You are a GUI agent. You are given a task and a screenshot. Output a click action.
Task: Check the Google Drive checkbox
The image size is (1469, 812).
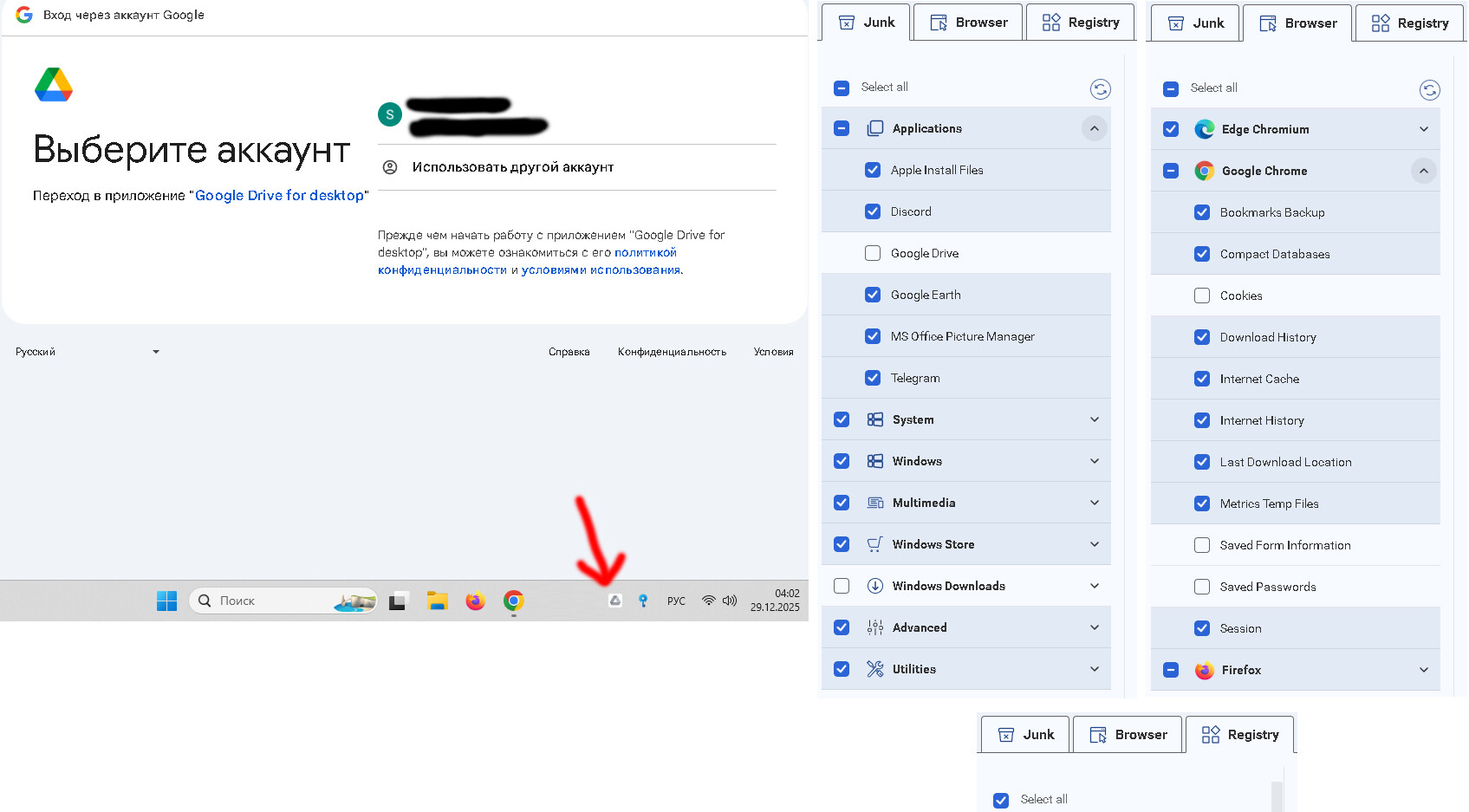point(873,253)
